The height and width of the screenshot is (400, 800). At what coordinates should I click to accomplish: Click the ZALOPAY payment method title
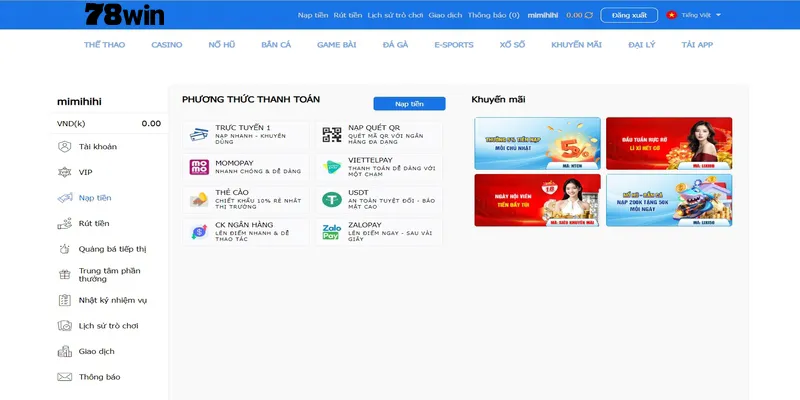coord(365,225)
